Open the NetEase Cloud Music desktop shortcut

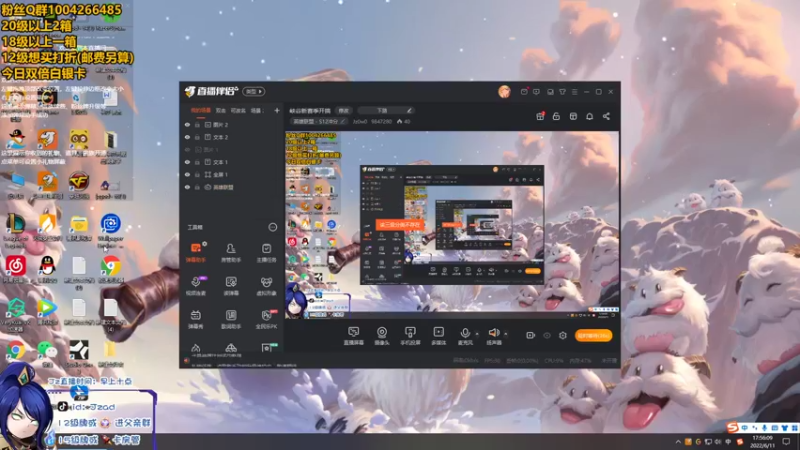pos(15,269)
